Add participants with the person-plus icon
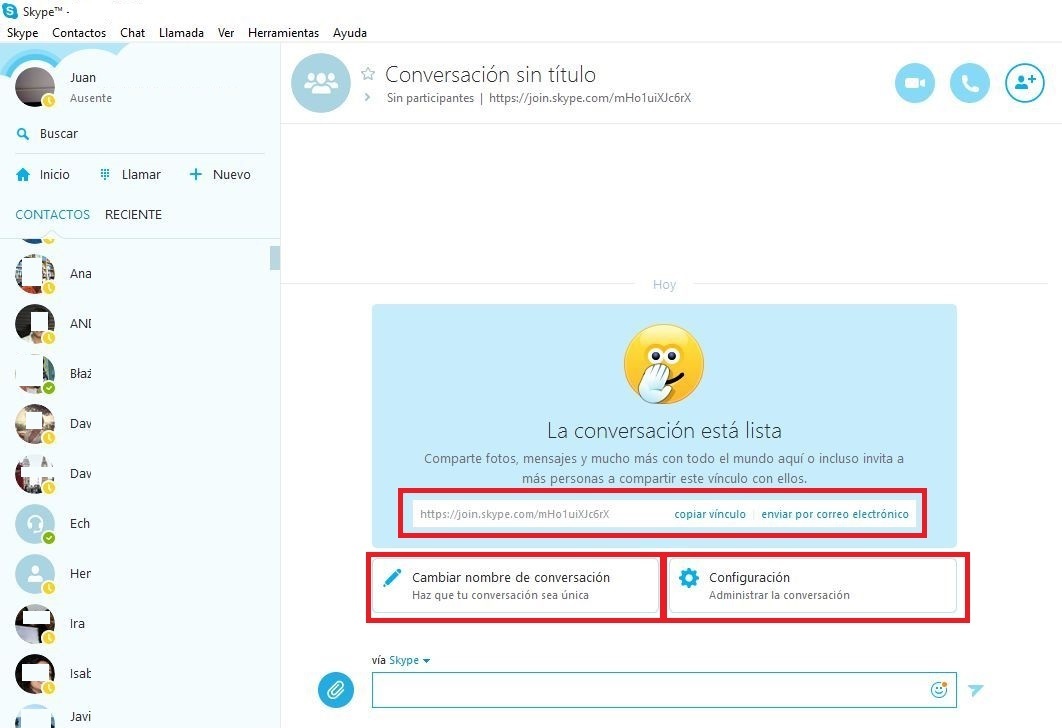The height and width of the screenshot is (728, 1062). click(1024, 83)
